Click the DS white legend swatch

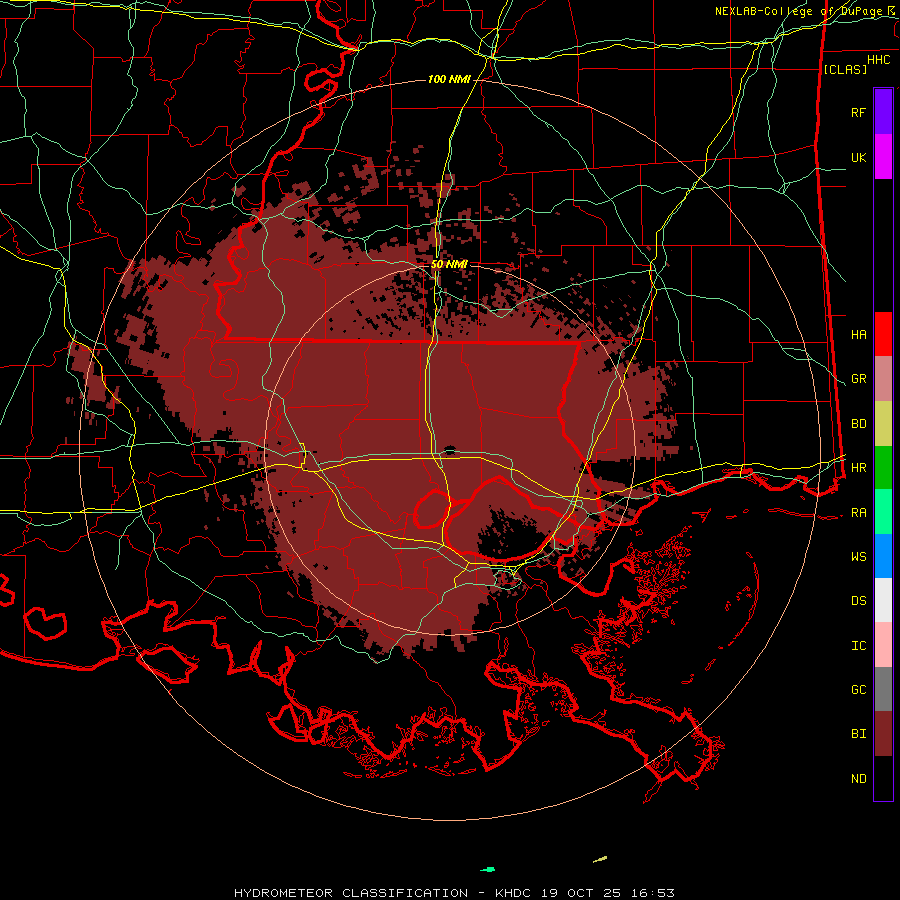pyautogui.click(x=883, y=600)
